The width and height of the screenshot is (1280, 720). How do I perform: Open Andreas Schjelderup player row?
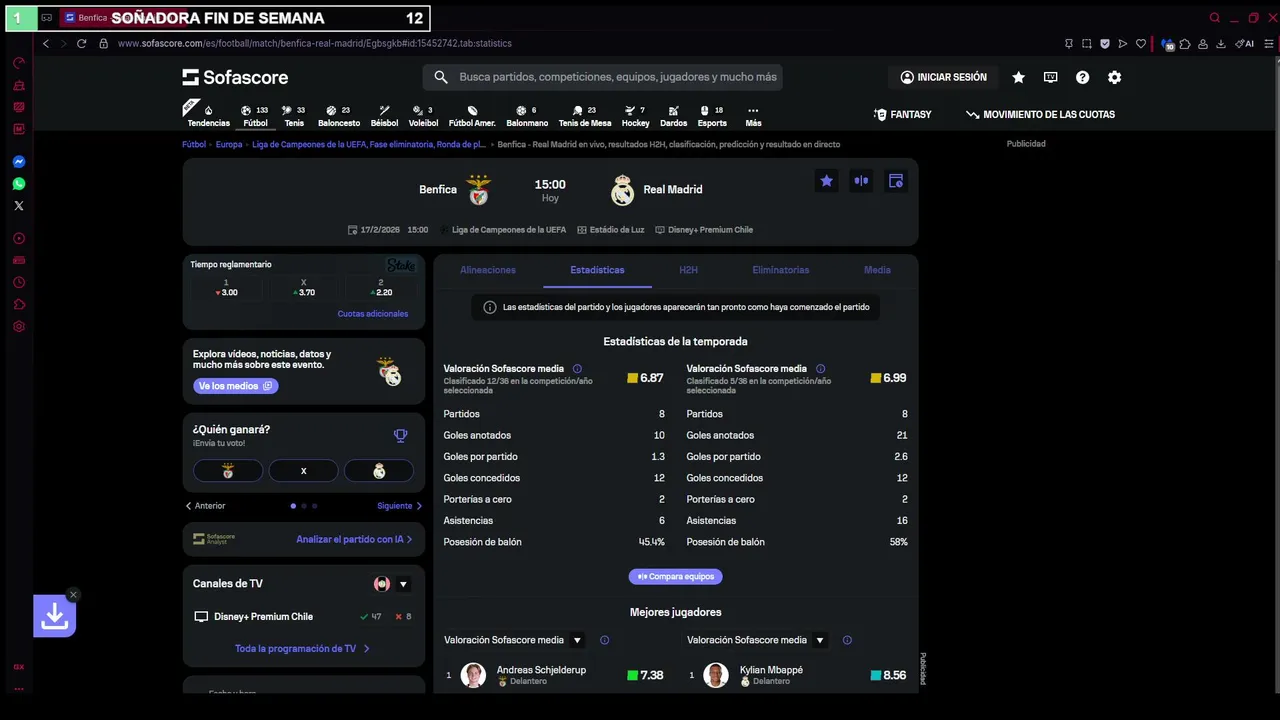pyautogui.click(x=554, y=675)
